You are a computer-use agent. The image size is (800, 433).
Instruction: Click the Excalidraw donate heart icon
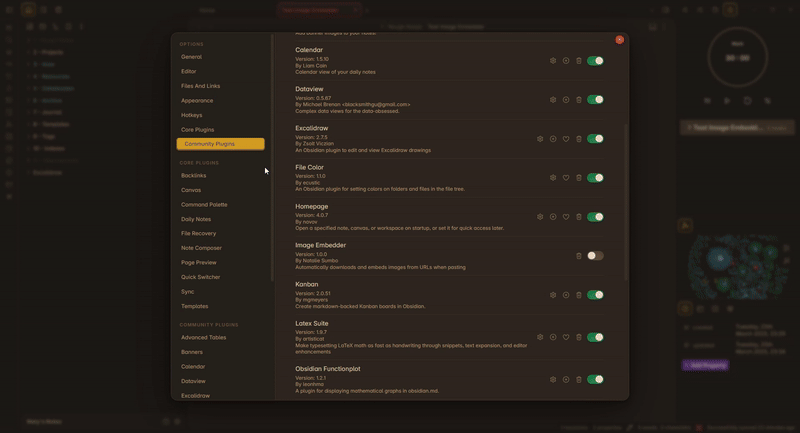pyautogui.click(x=566, y=139)
